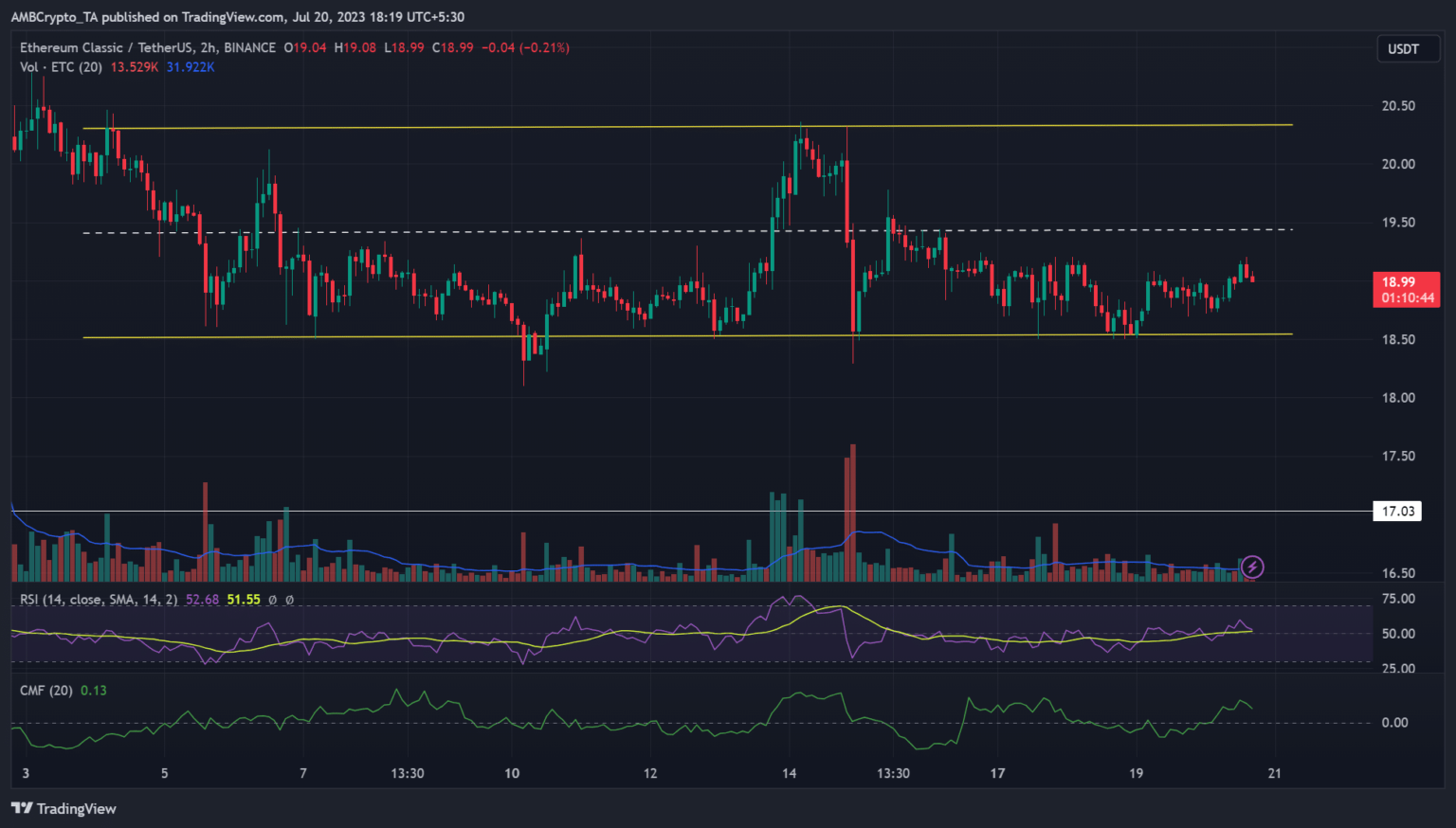1456x828 pixels.
Task: Click 20.50 on the price scale
Action: 1397,106
